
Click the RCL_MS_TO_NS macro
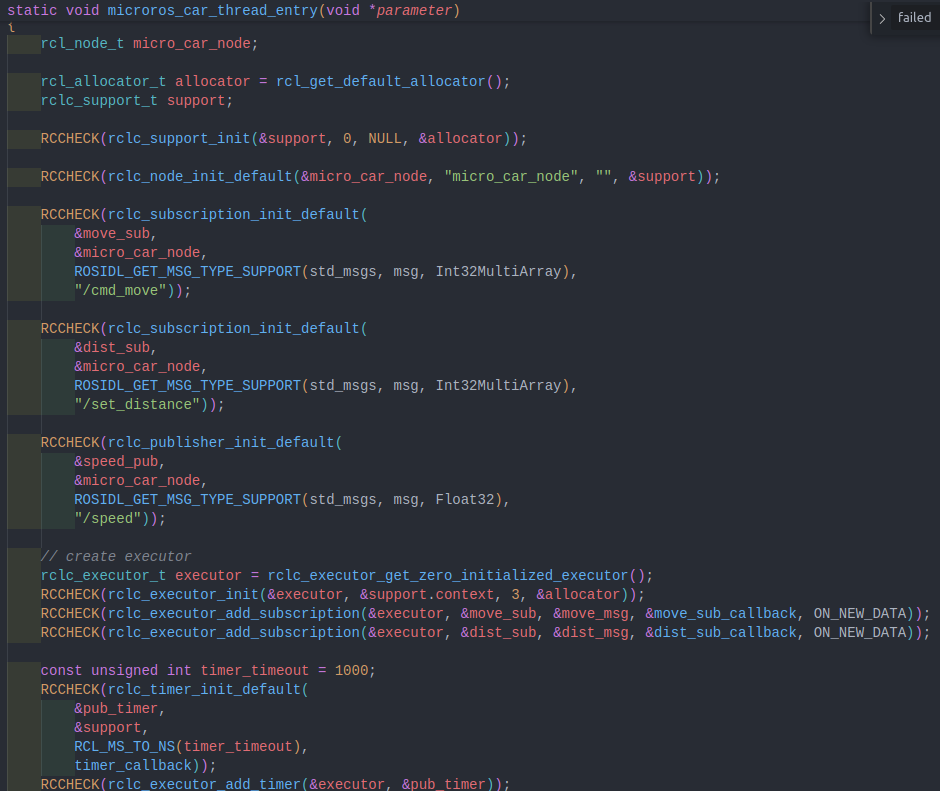point(128,746)
